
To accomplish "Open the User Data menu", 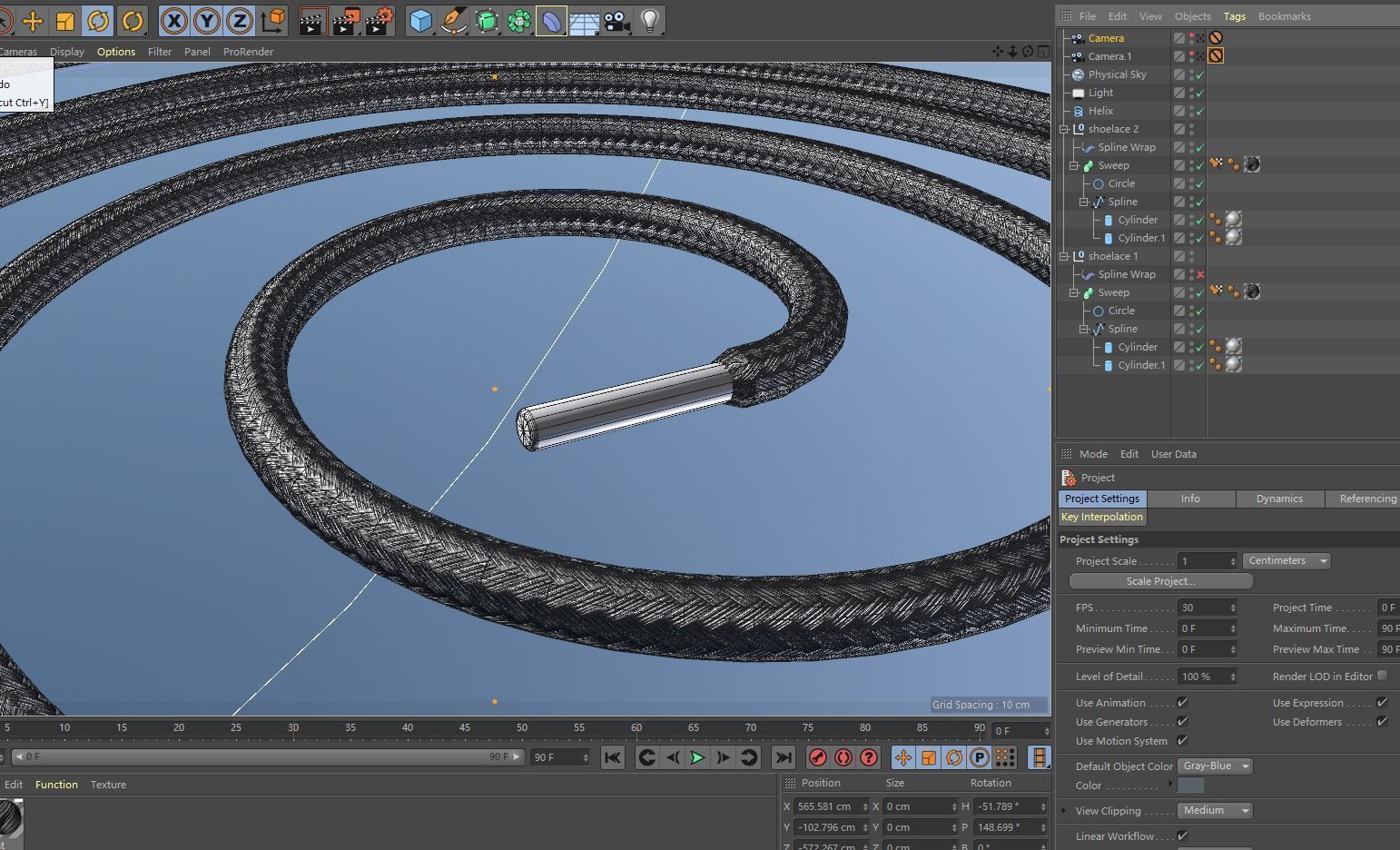I will 1173,454.
